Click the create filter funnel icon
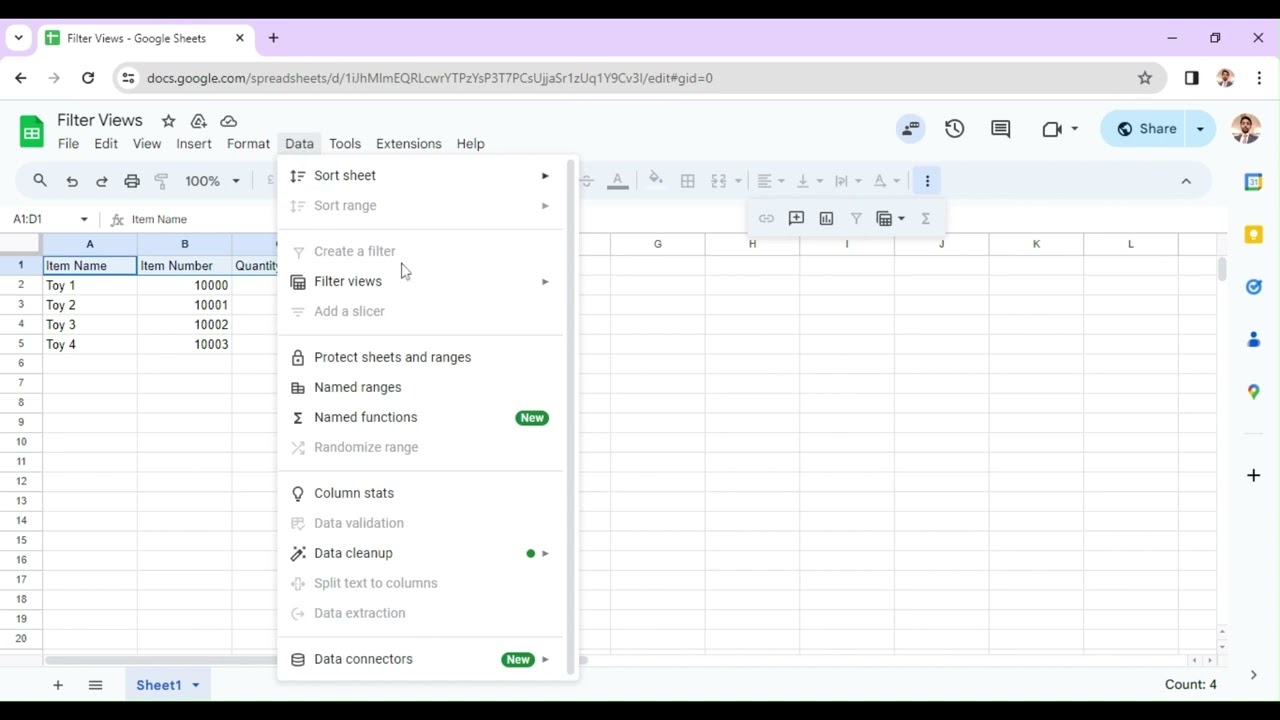The image size is (1280, 720). (x=856, y=218)
